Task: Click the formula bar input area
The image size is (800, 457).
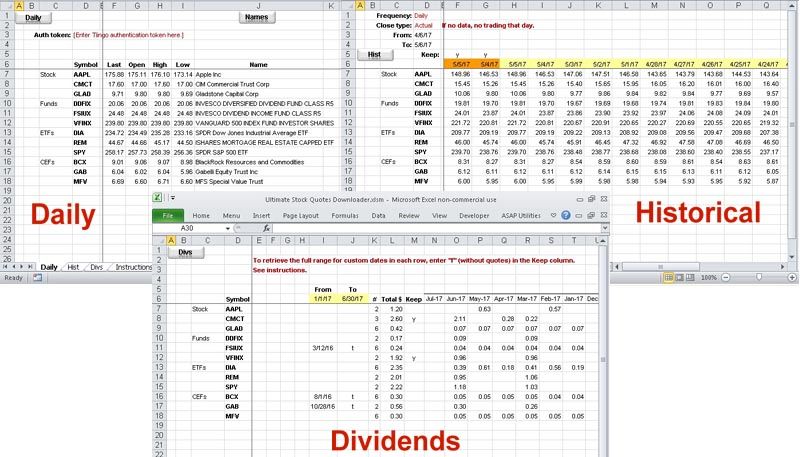Action: point(436,228)
